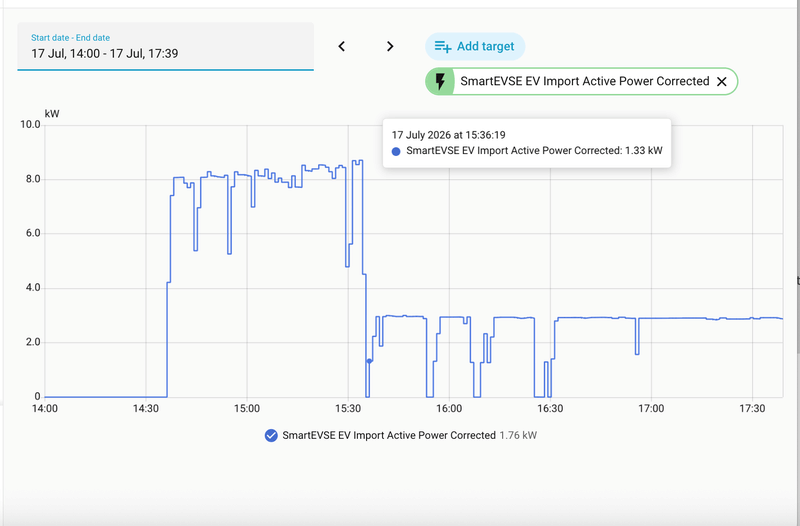The width and height of the screenshot is (800, 526).
Task: Advance to the next date range arrow
Action: 390,46
